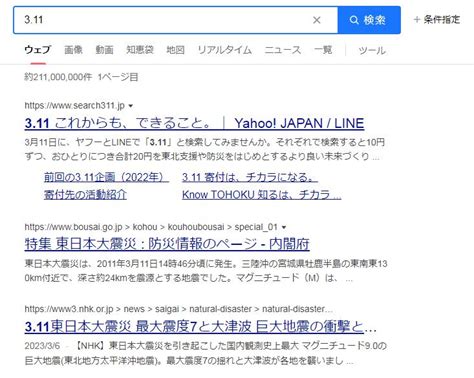This screenshot has height=378, width=474.
Task: Open sitelink 3.11 寄付は、チカラになる。
Action: click(250, 177)
